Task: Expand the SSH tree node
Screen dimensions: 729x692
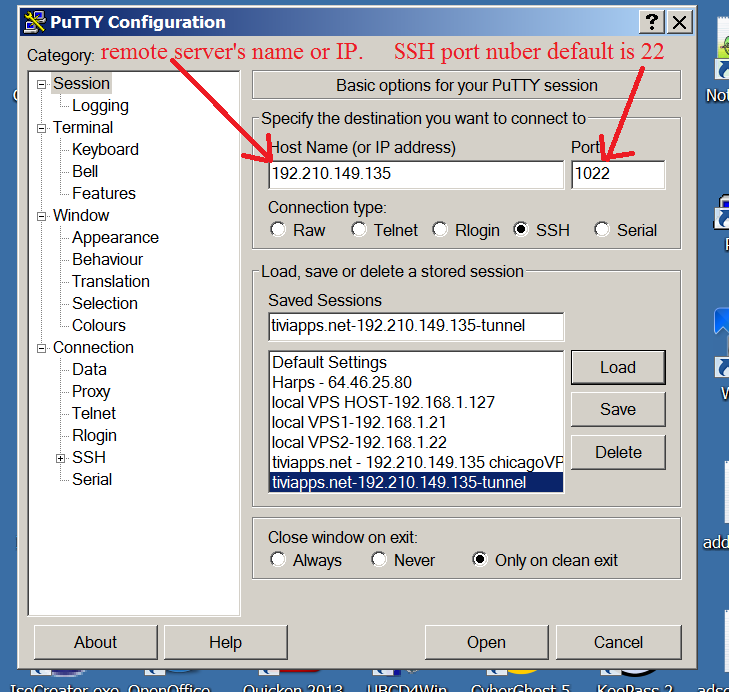Action: (x=60, y=459)
